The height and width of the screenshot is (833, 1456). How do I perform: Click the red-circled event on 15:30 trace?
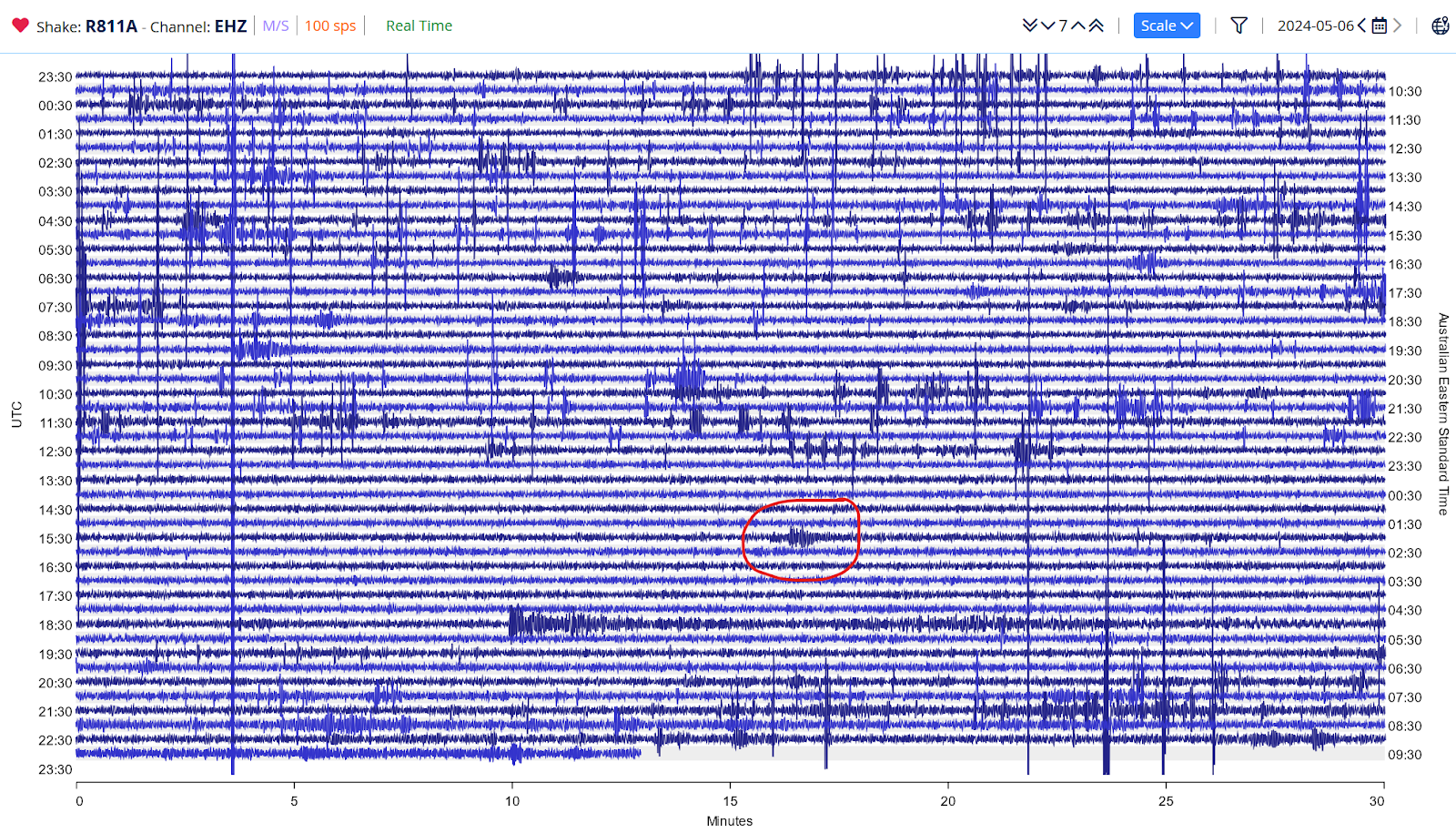coord(800,537)
